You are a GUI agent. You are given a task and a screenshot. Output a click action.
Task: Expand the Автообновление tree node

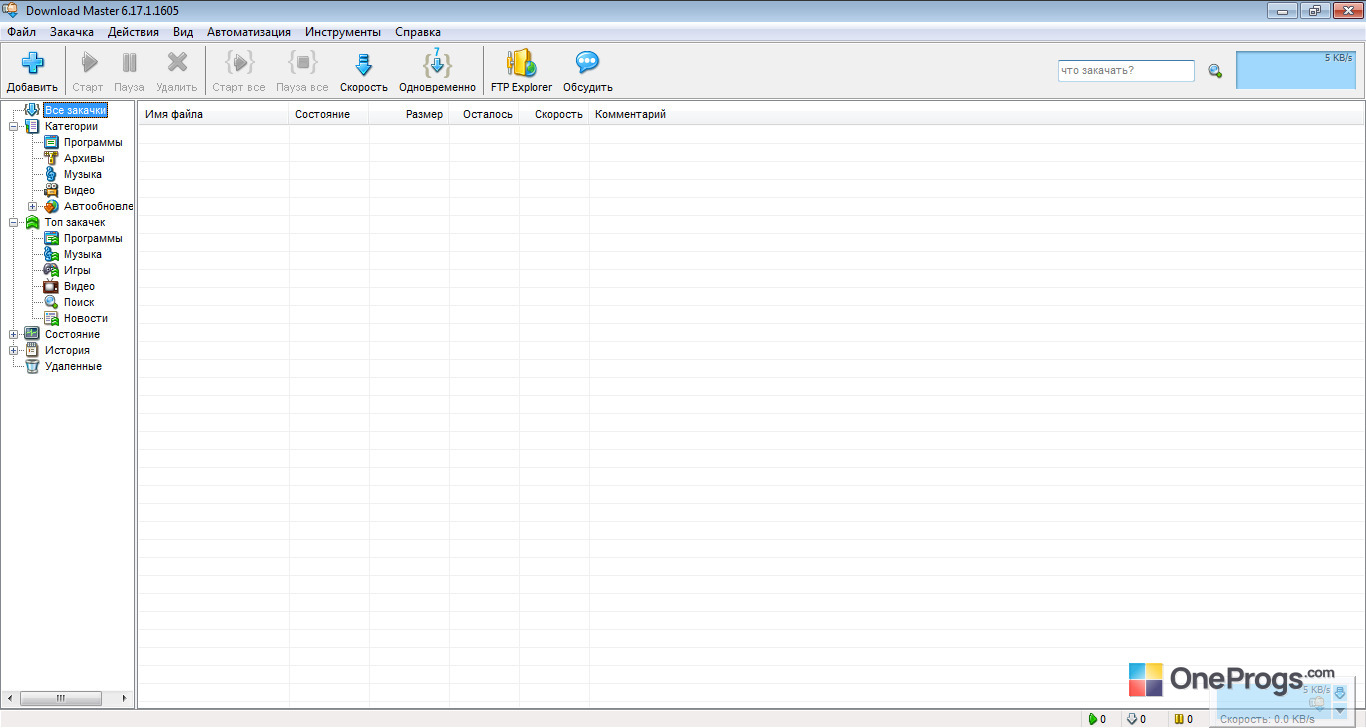point(32,206)
